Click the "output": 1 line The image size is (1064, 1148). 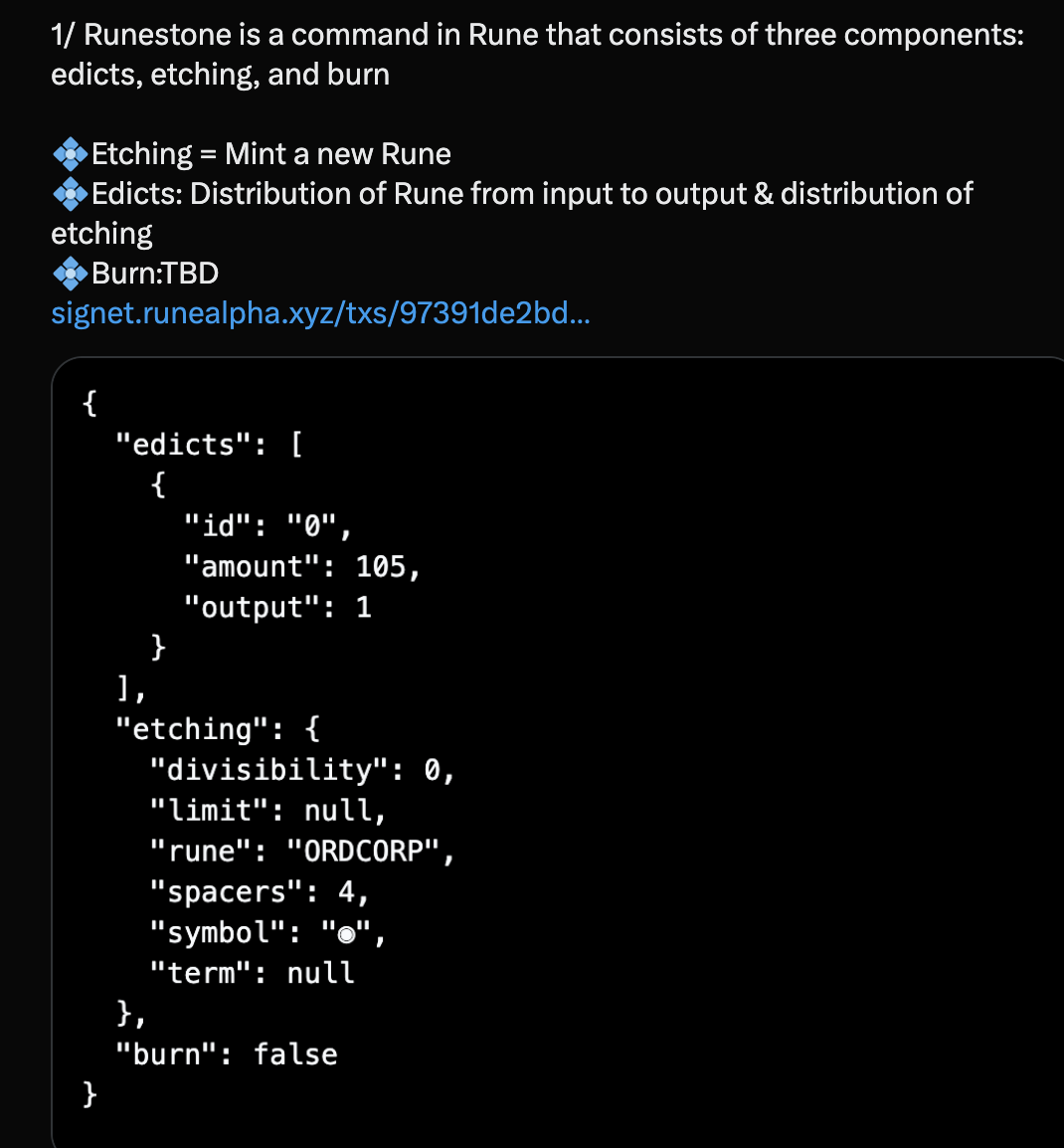[x=276, y=608]
